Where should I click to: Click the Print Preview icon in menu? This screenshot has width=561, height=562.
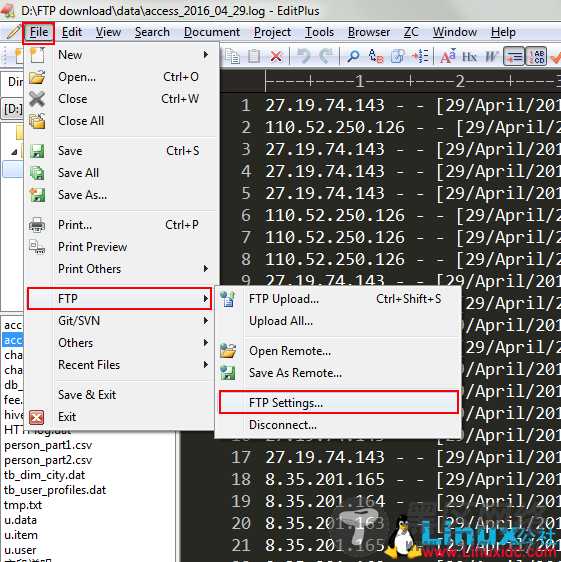[37, 247]
